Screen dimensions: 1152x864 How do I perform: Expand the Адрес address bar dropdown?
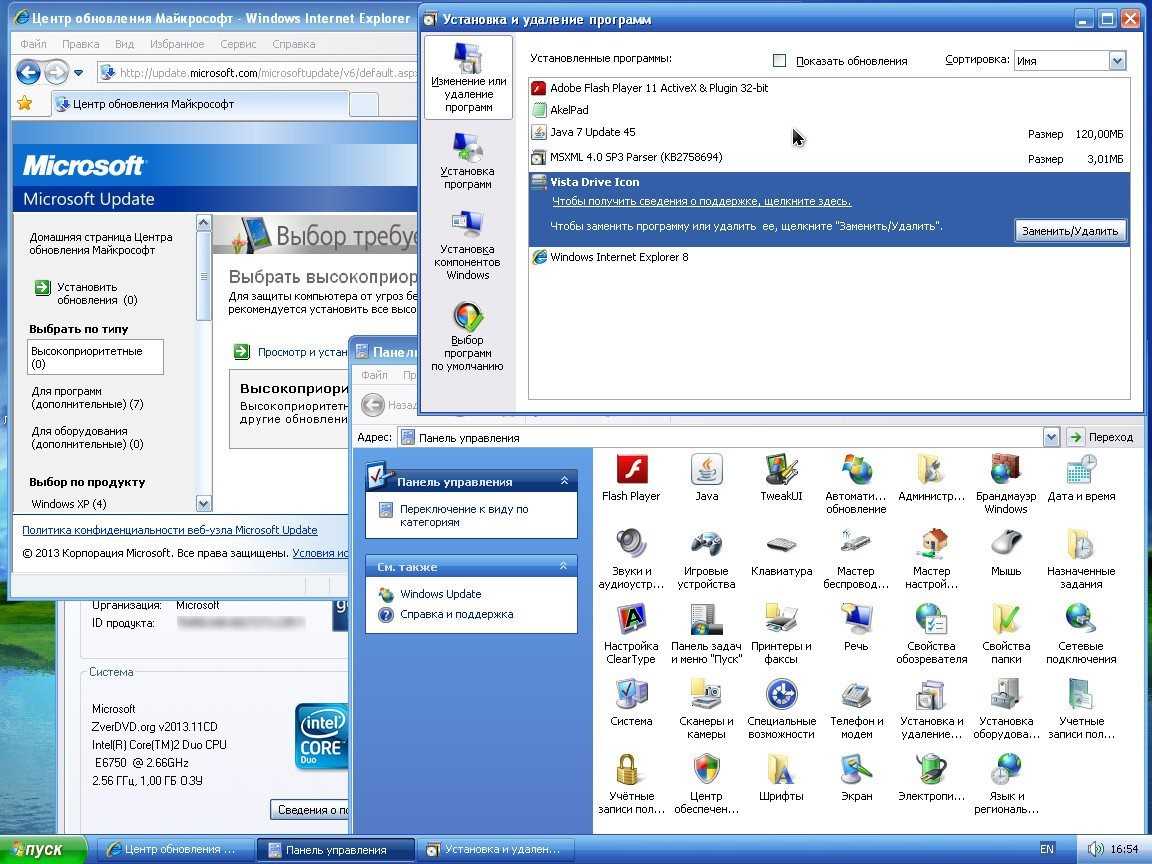[1050, 437]
